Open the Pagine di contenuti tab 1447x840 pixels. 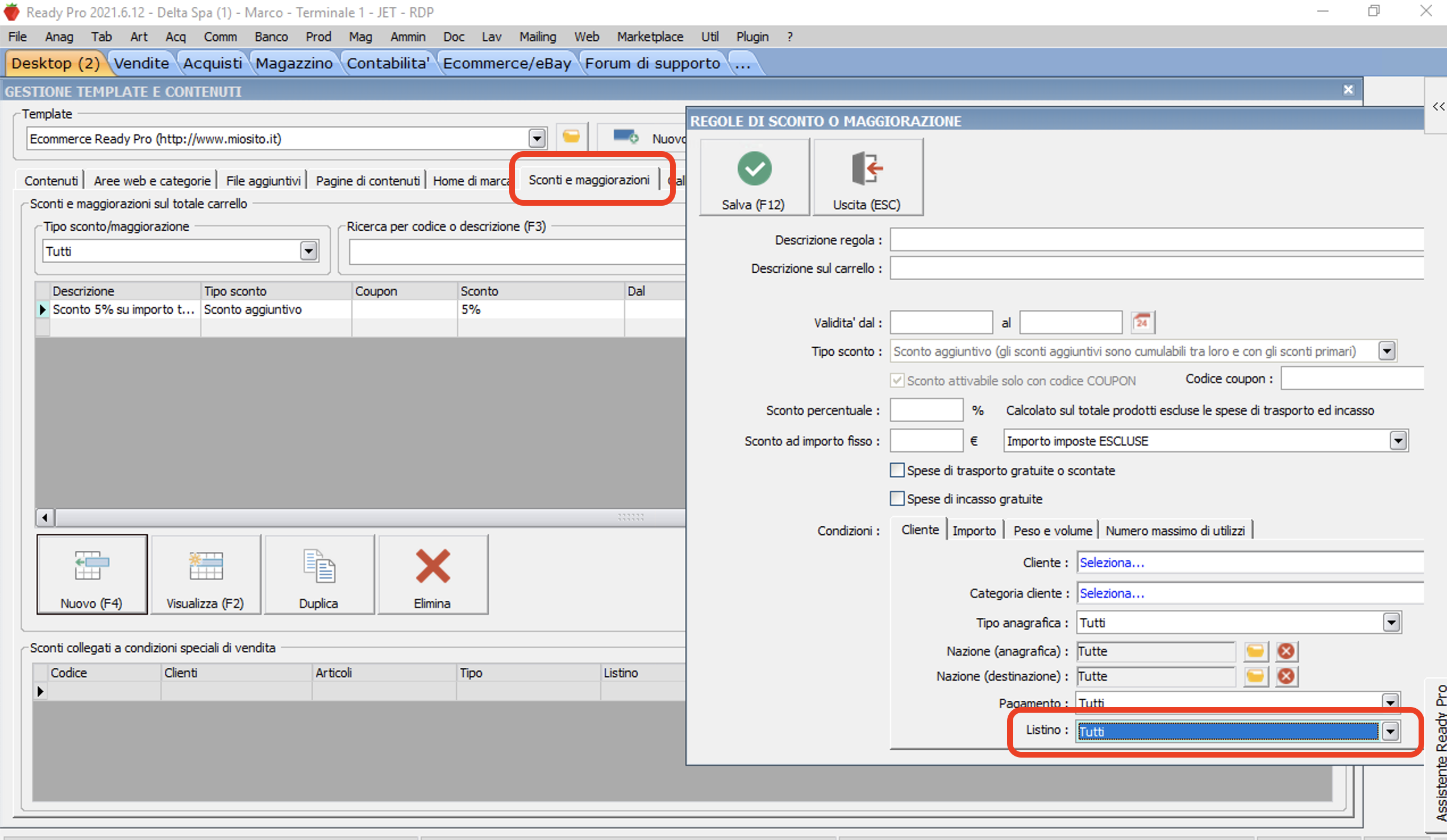[368, 181]
